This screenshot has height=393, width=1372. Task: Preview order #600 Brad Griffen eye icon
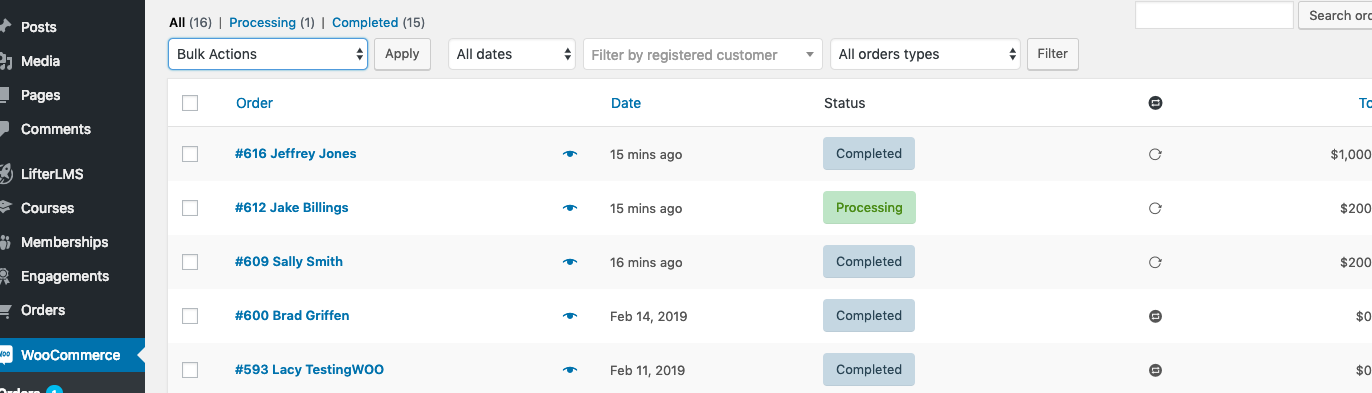[x=570, y=316]
